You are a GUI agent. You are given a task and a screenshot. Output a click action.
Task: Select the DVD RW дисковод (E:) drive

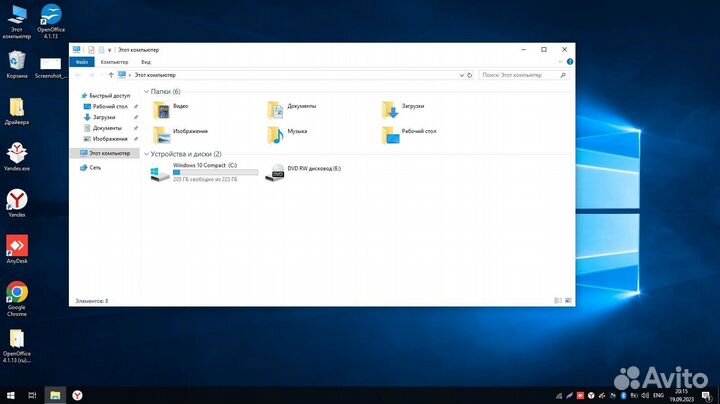[303, 172]
